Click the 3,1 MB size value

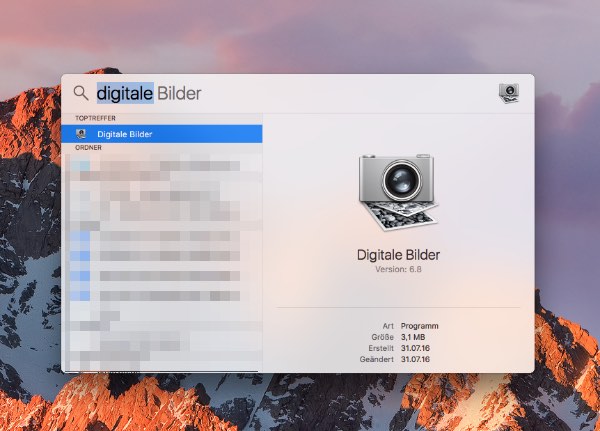click(413, 337)
